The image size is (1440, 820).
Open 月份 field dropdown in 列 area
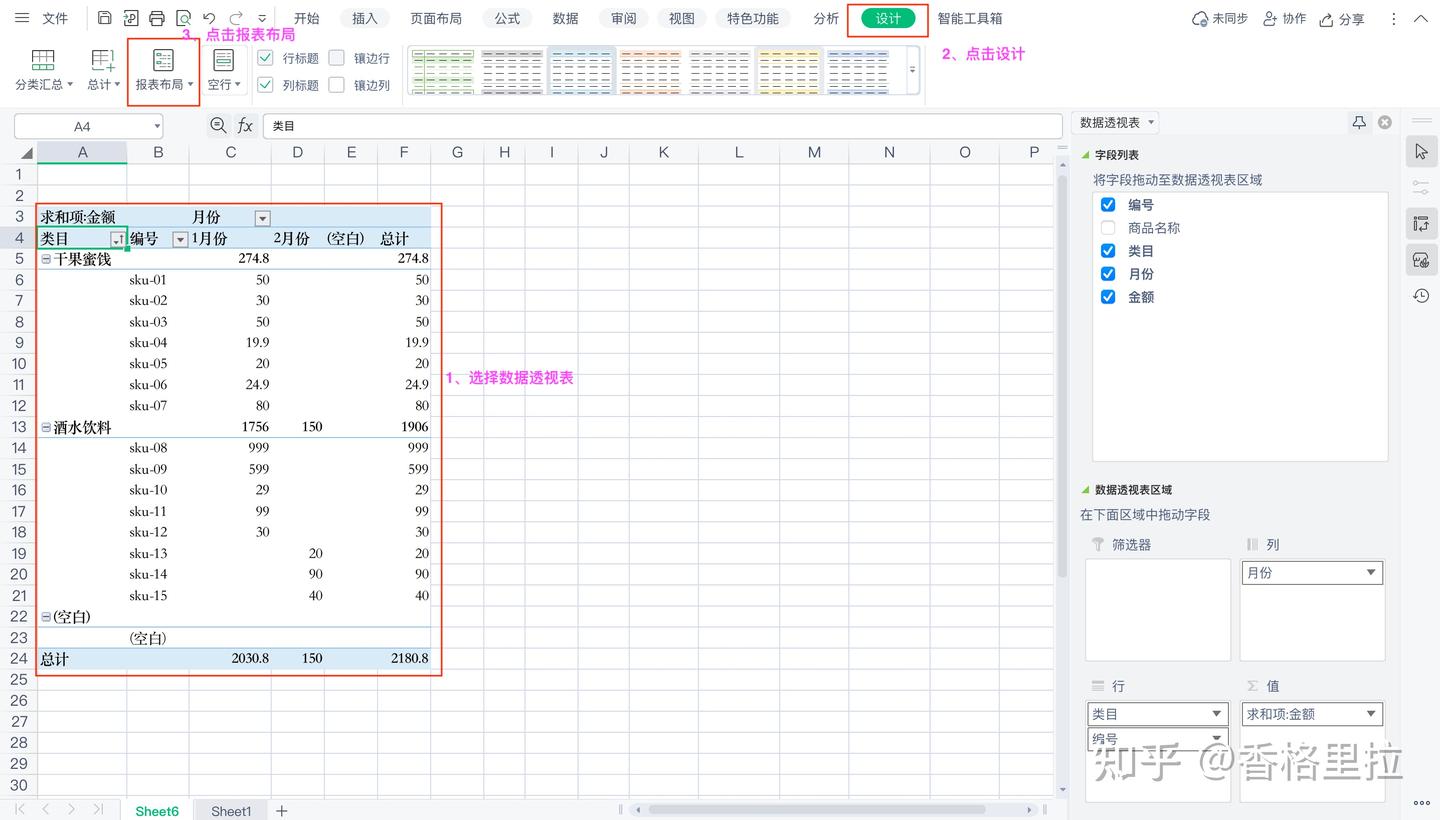[1371, 573]
